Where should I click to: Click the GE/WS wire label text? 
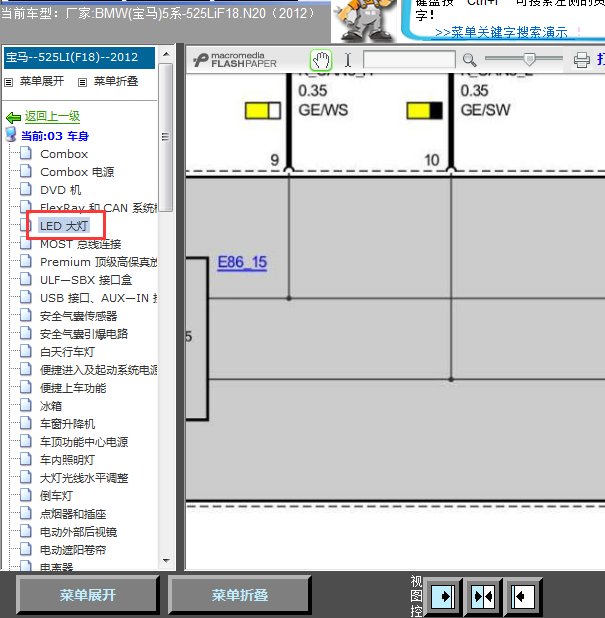click(323, 110)
